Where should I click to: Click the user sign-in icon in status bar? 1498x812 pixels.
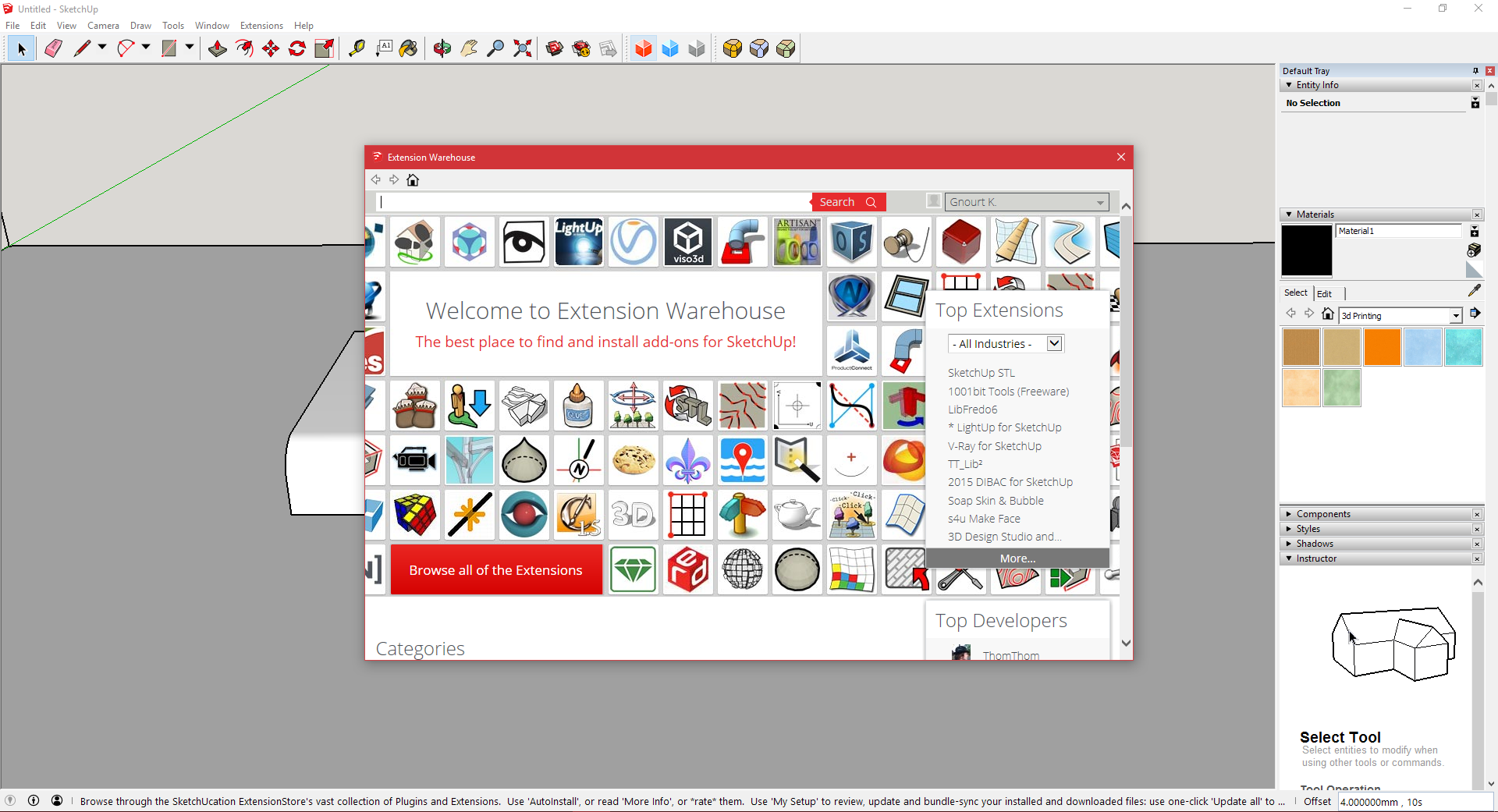coord(57,800)
